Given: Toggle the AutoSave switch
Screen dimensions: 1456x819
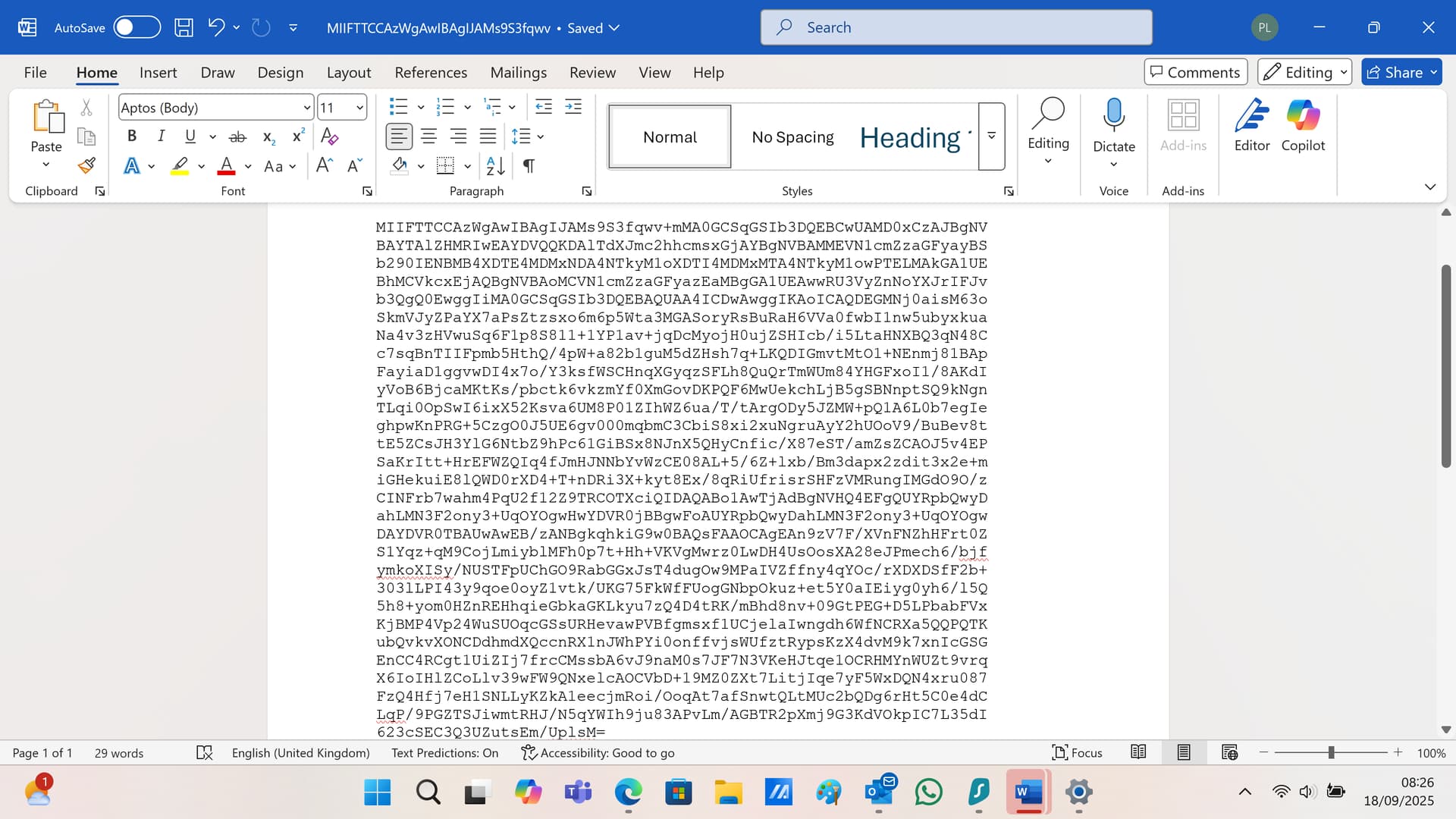Looking at the screenshot, I should click(x=136, y=28).
